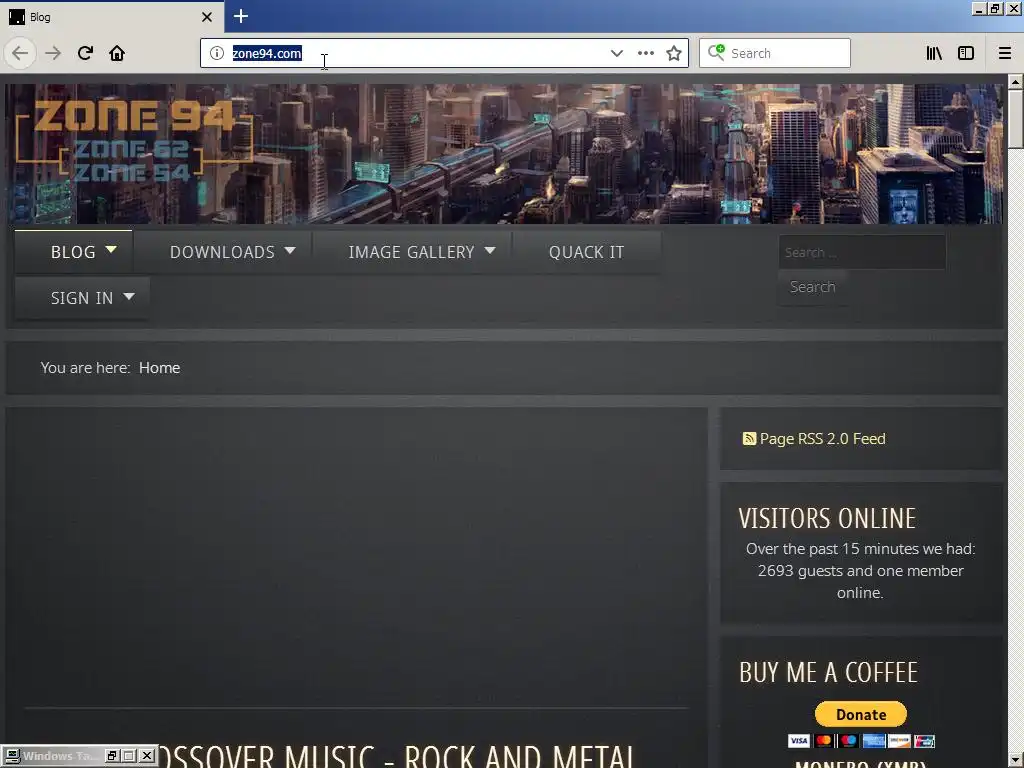The width and height of the screenshot is (1024, 768).
Task: Open address bar history dropdown
Action: pos(616,53)
